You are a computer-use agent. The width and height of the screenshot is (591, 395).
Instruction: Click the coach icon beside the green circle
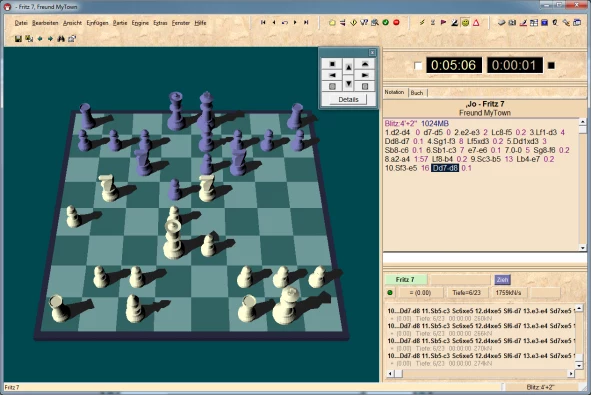tap(375, 23)
